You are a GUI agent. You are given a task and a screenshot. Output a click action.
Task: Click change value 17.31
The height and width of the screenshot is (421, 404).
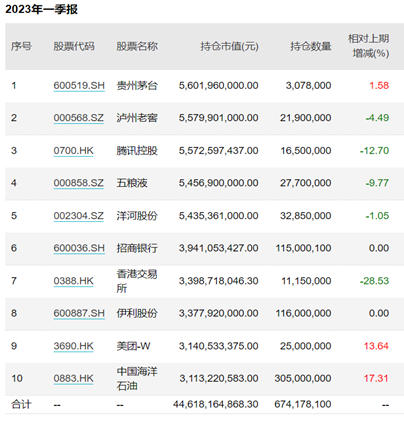tap(376, 378)
